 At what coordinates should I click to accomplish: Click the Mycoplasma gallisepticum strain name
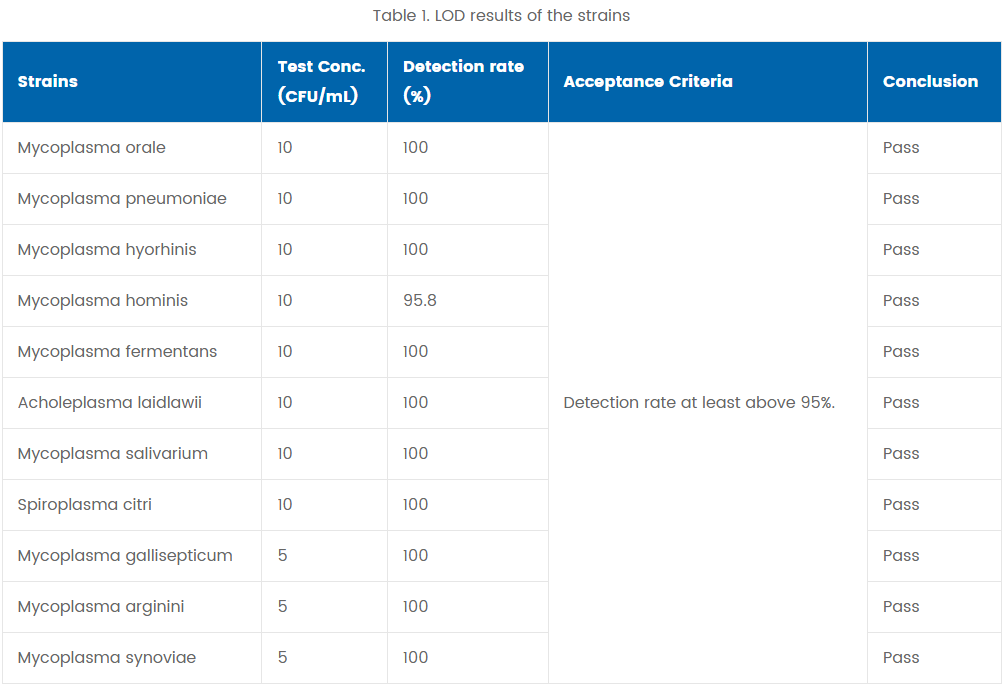click(125, 556)
